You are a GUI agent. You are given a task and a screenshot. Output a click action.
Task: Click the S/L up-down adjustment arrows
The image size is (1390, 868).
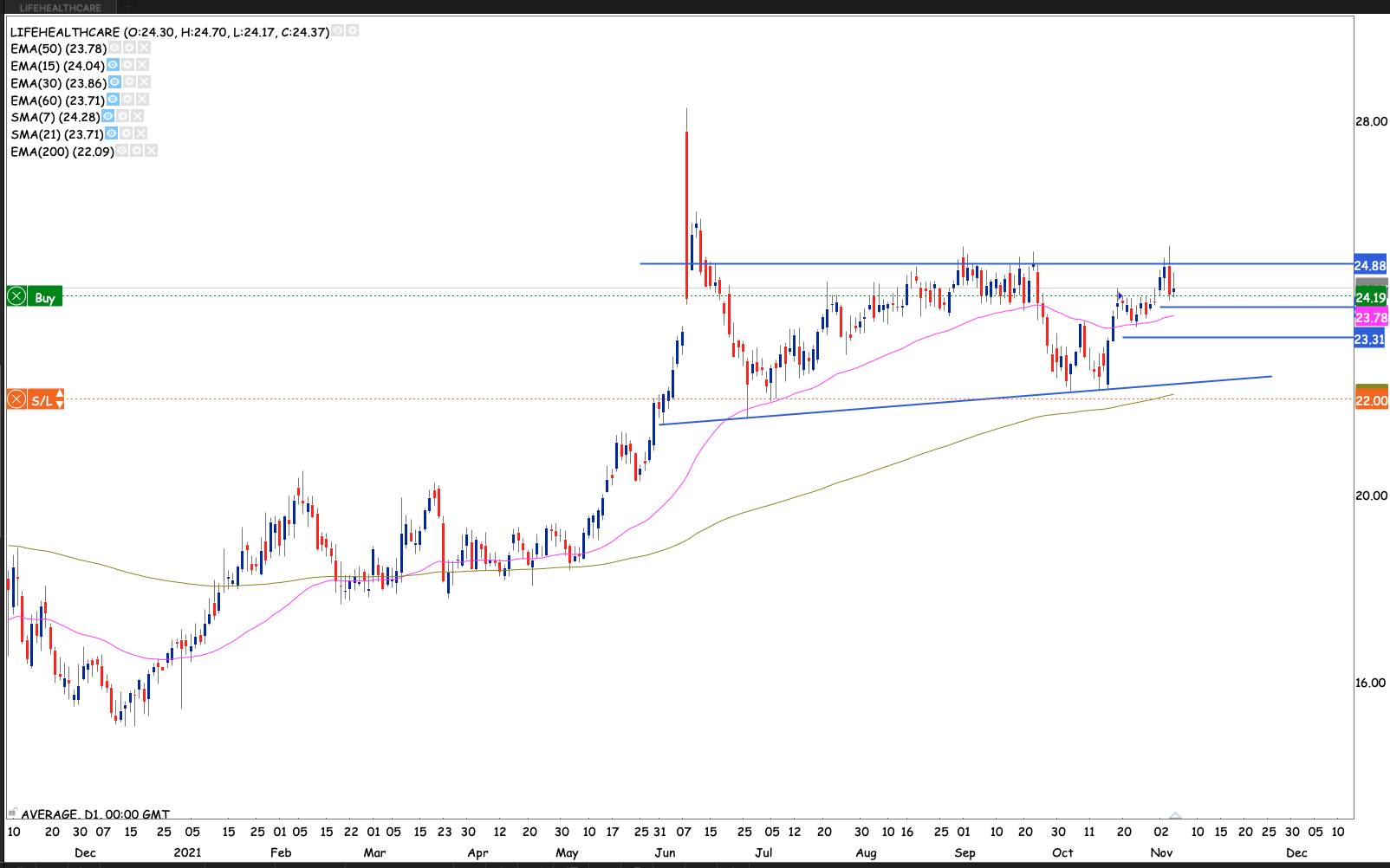click(x=60, y=399)
